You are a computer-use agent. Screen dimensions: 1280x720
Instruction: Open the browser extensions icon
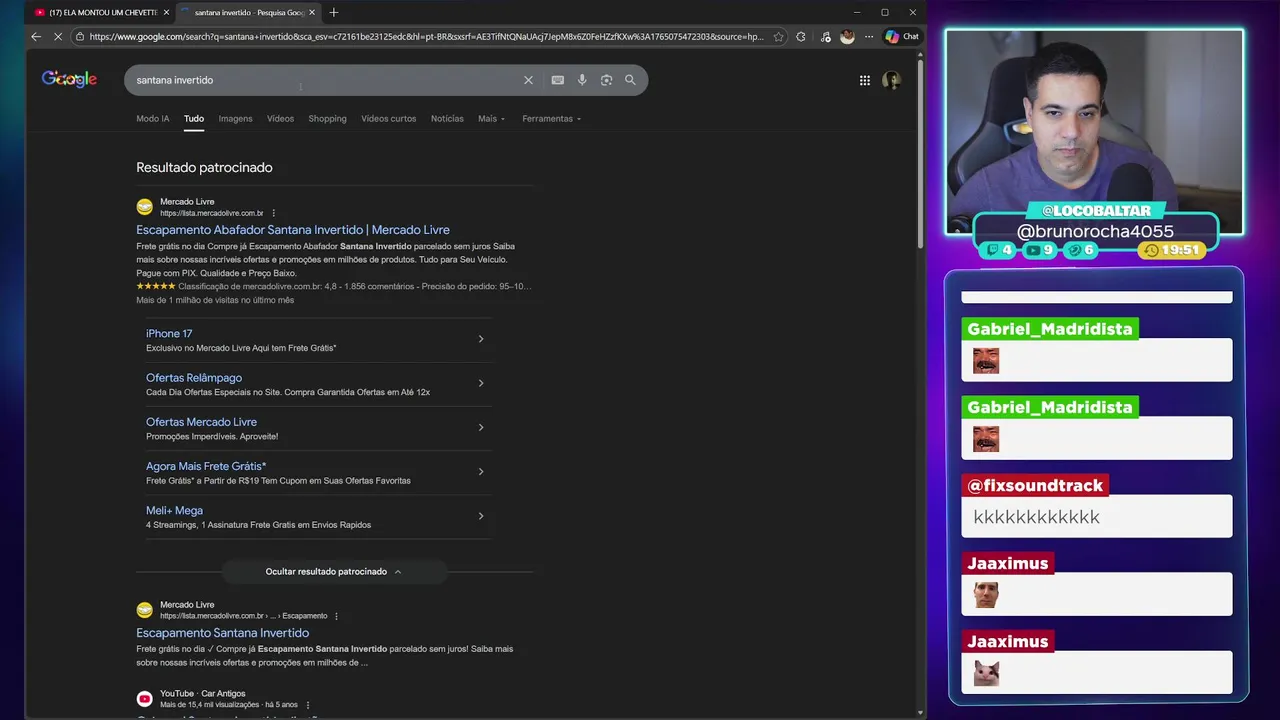pyautogui.click(x=801, y=37)
